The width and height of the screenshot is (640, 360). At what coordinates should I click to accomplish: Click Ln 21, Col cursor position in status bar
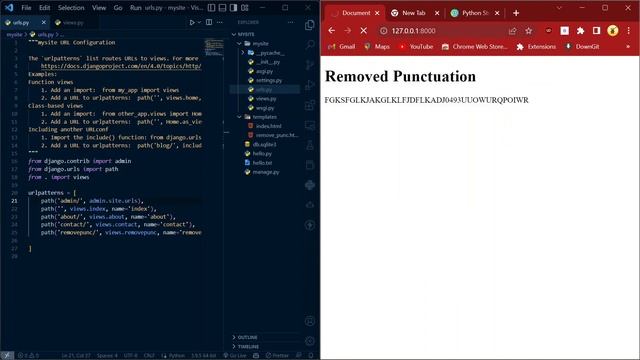(76, 356)
